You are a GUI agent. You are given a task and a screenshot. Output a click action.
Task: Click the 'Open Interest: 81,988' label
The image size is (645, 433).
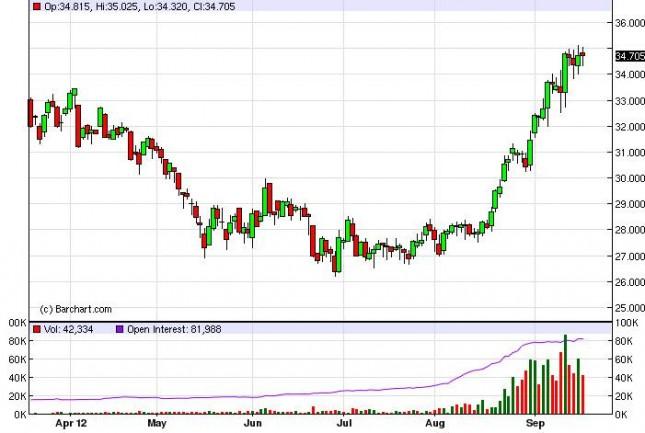point(174,329)
